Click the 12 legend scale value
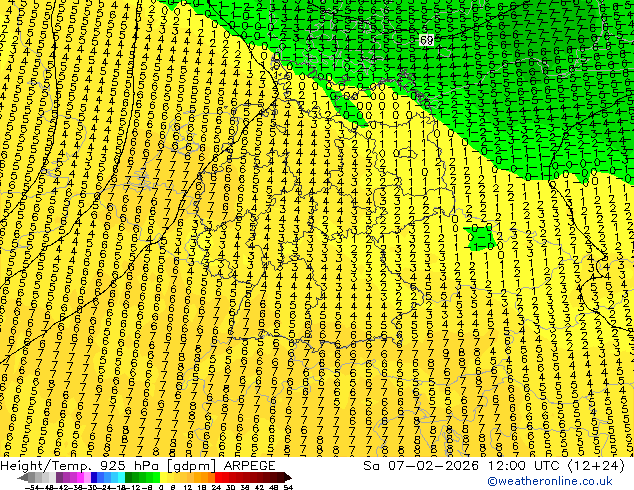Image resolution: width=634 pixels, height=490 pixels. (x=188, y=487)
